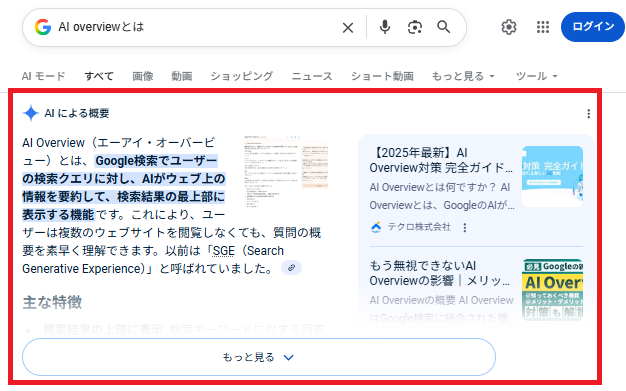This screenshot has height=391, width=626.
Task: Clear the search query with X icon
Action: tap(348, 28)
